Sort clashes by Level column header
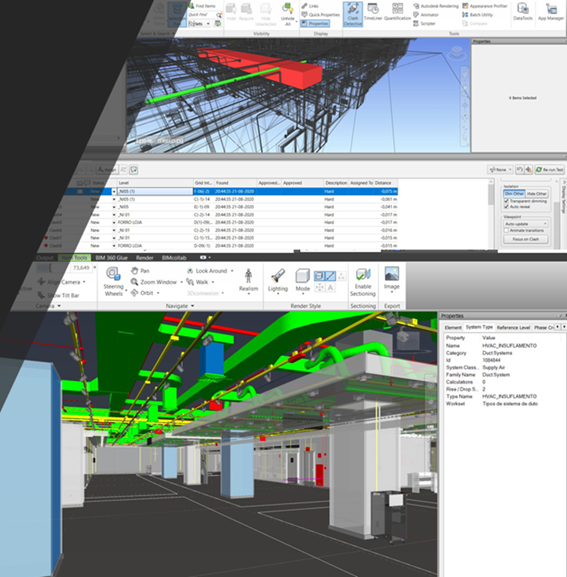 [x=155, y=183]
